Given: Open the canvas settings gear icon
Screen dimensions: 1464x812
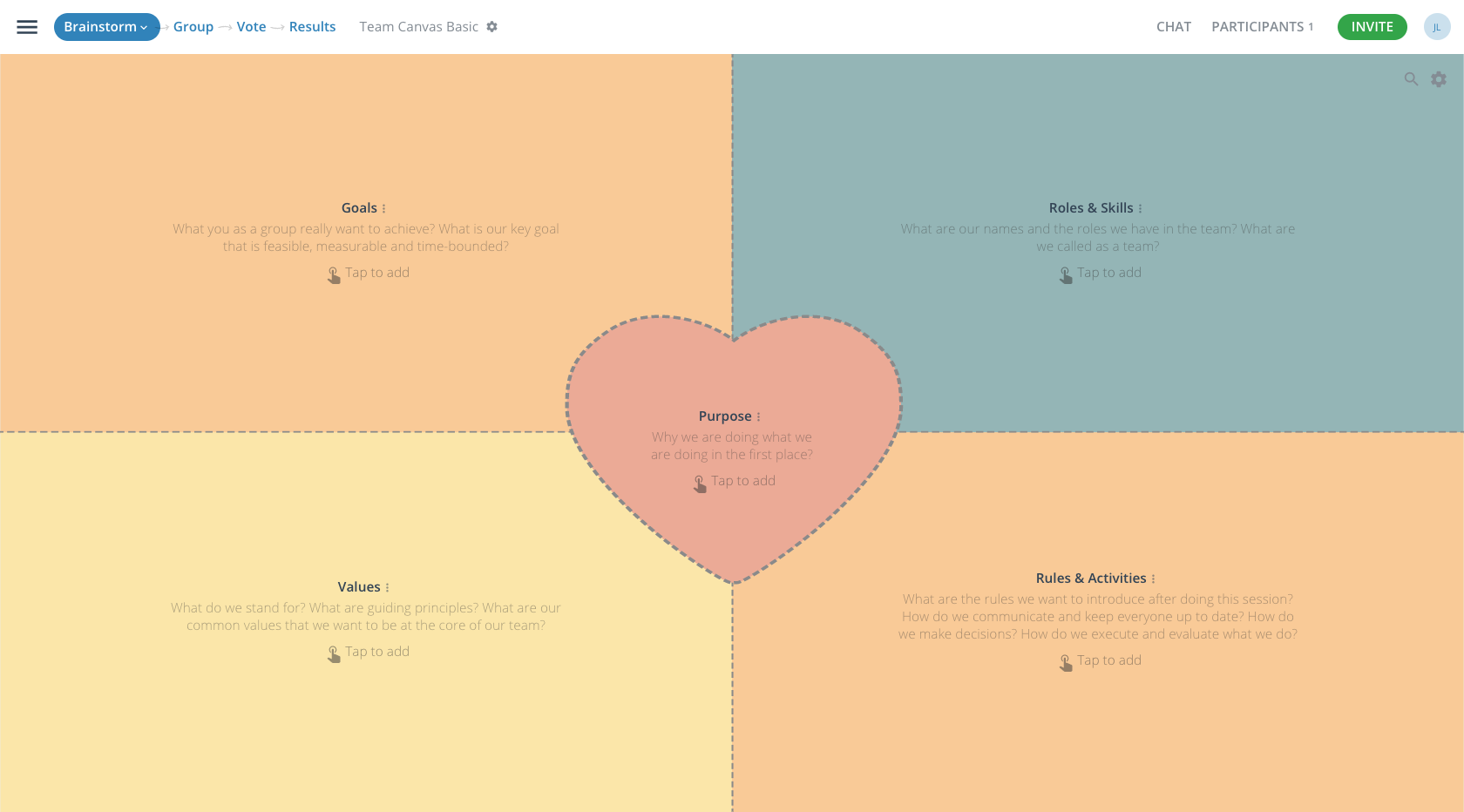Looking at the screenshot, I should point(1439,79).
